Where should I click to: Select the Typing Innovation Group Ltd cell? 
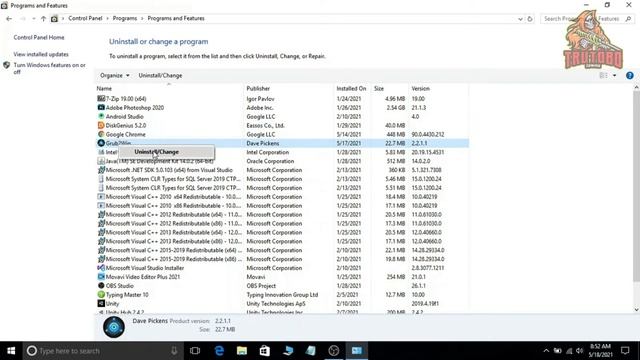coord(282,295)
